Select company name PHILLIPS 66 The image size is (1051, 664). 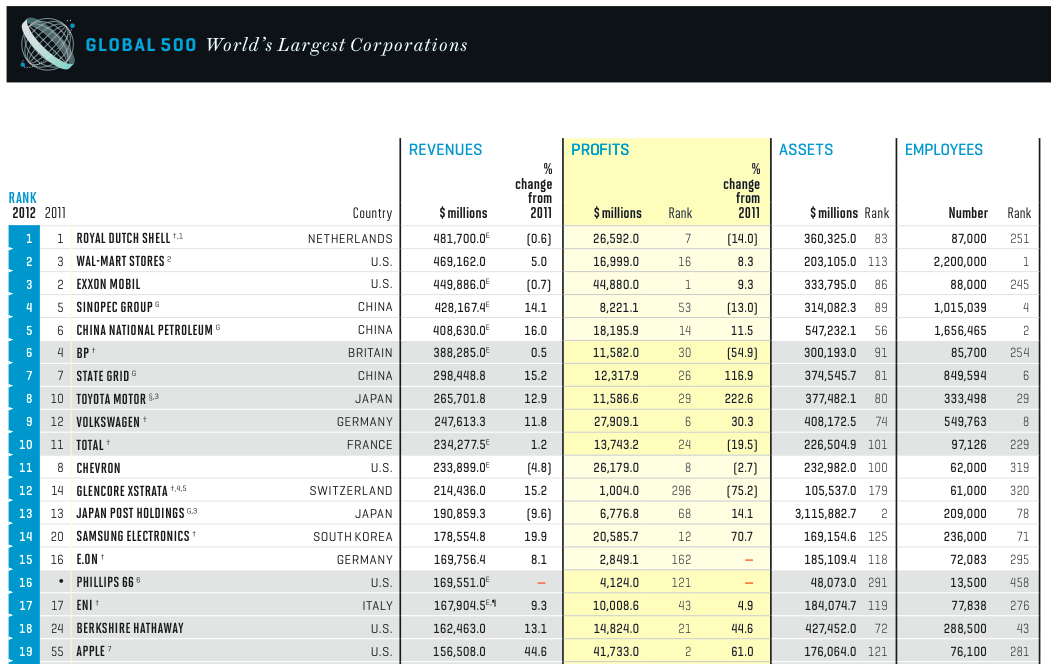click(x=105, y=583)
